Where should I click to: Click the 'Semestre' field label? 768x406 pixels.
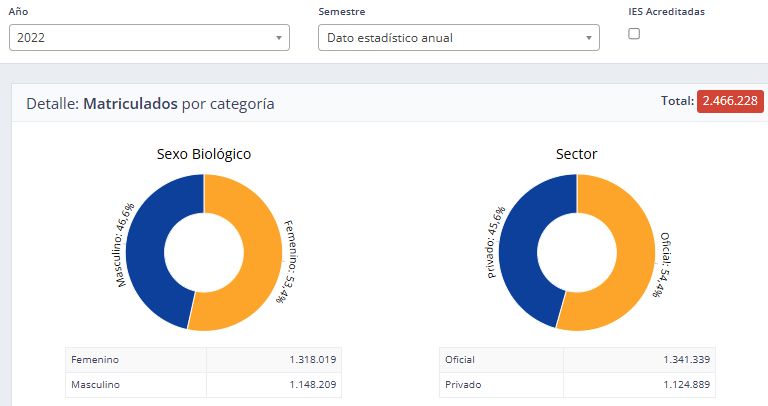[342, 12]
